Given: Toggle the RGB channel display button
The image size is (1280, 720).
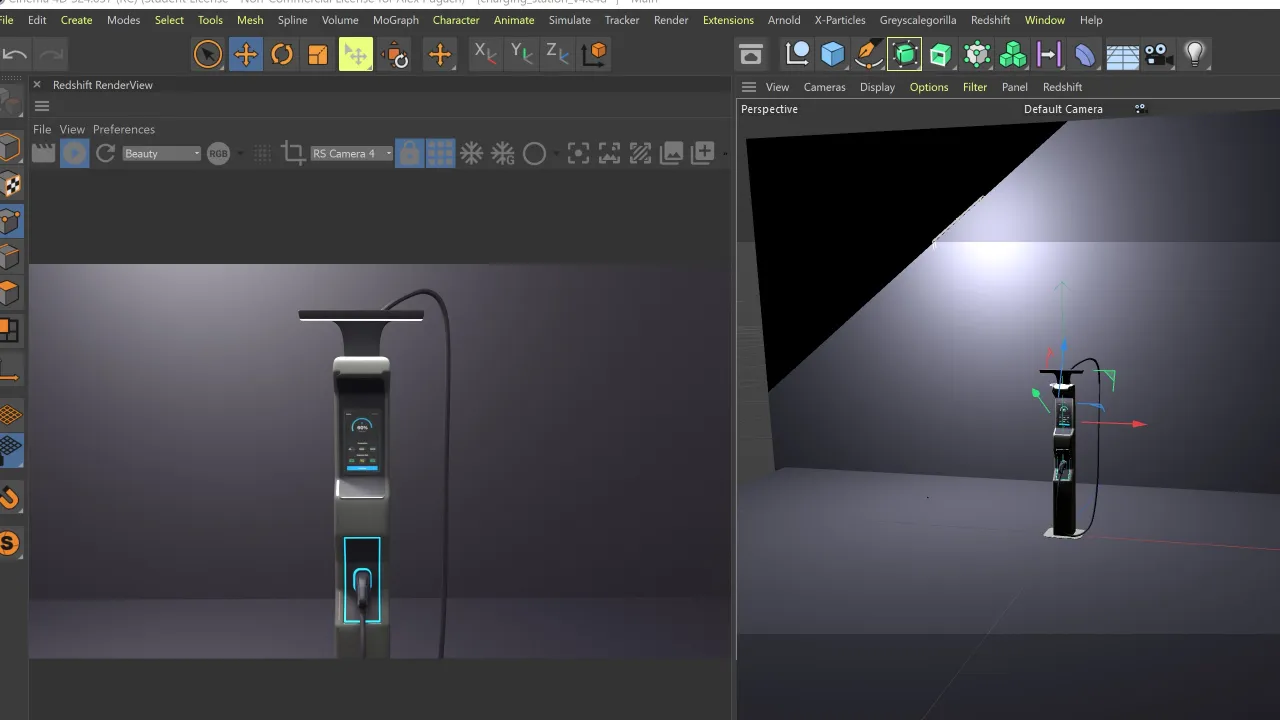Looking at the screenshot, I should [218, 153].
